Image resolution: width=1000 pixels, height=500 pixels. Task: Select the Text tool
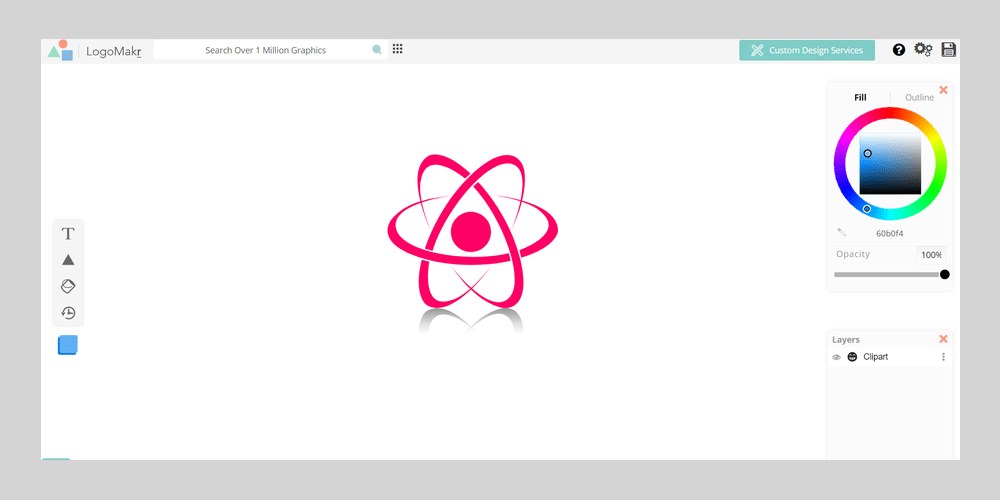(68, 234)
